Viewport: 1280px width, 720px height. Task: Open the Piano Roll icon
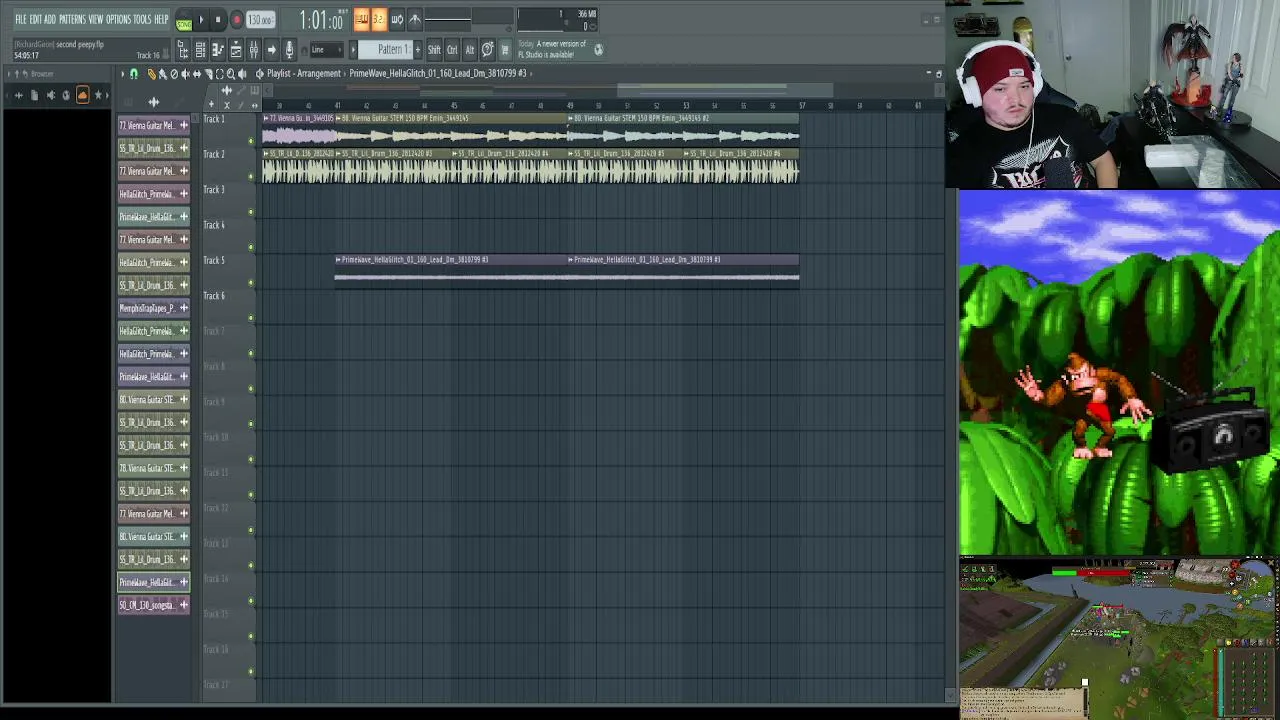pos(218,49)
